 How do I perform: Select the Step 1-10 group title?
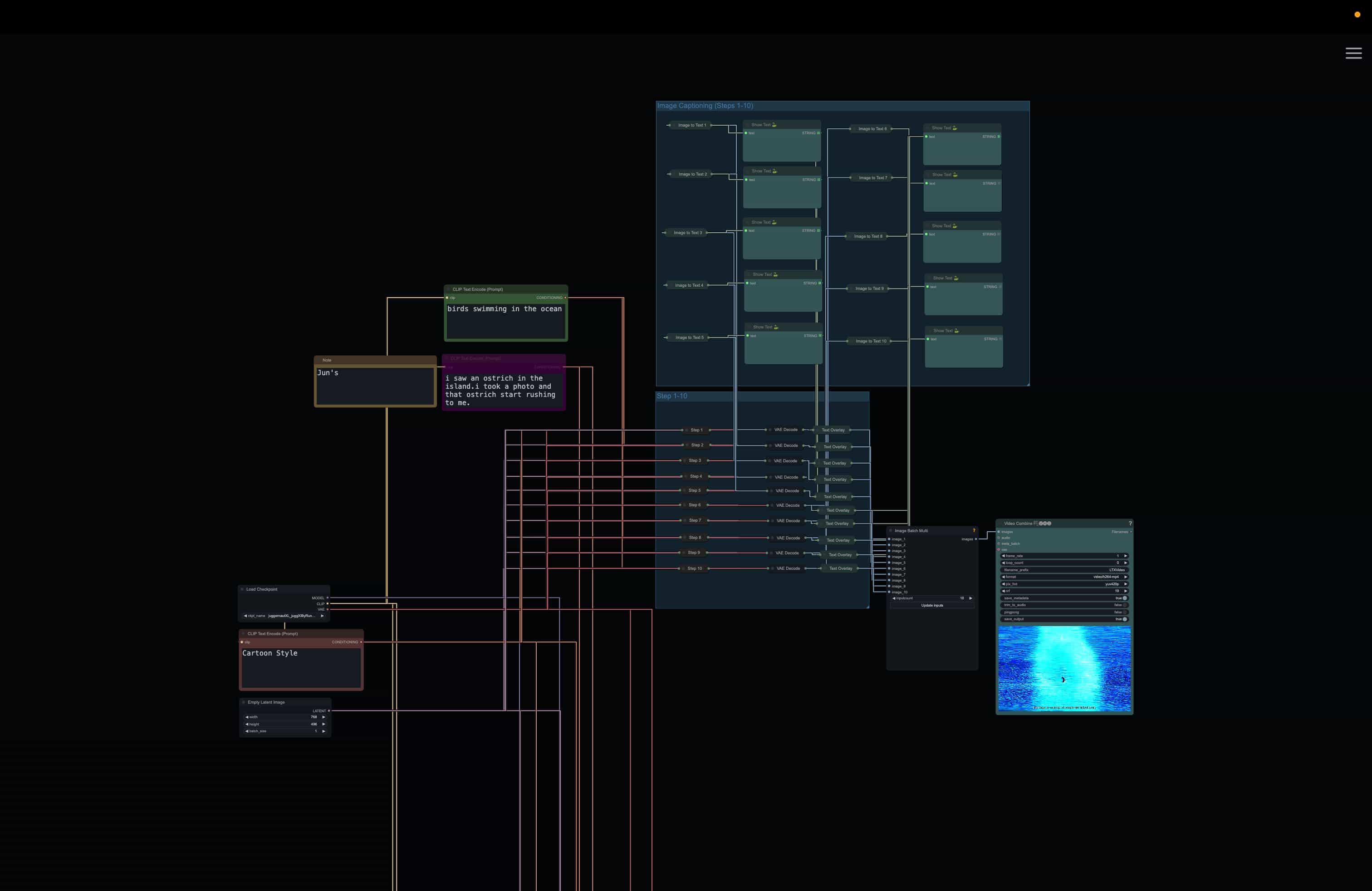[x=671, y=396]
